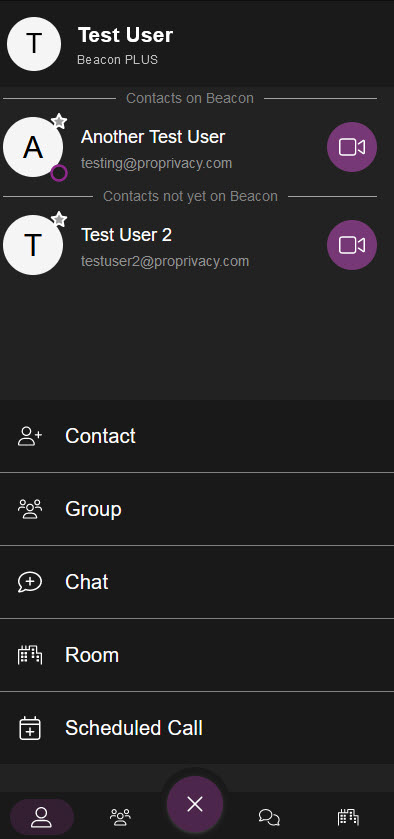Click the group people icon in menu
This screenshot has height=839, width=394.
tap(30, 509)
